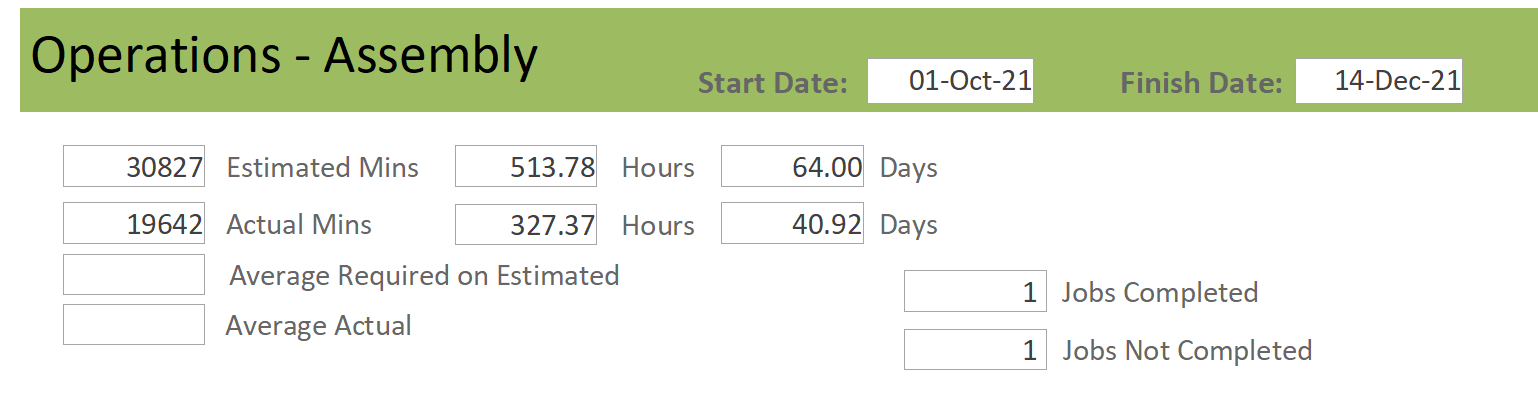Viewport: 1538px width, 393px height.
Task: Select the Estimated Mins box with 30827
Action: pyautogui.click(x=134, y=166)
